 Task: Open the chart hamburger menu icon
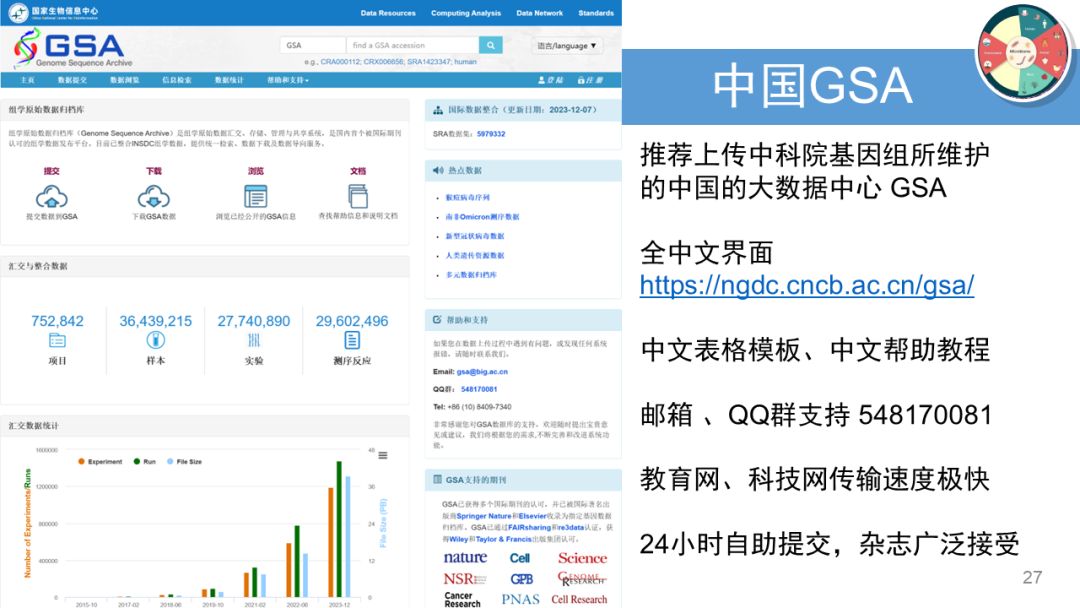pyautogui.click(x=383, y=455)
